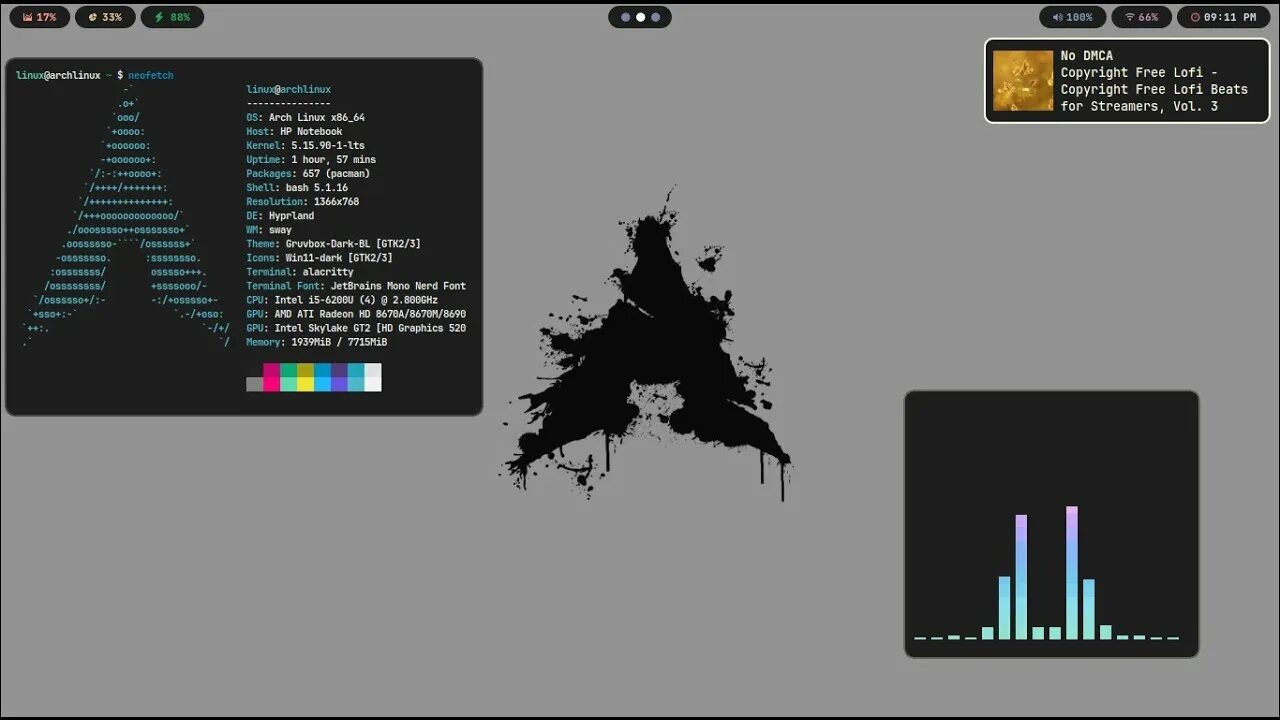The image size is (1280, 720).
Task: Click the 09:11 PM clock module
Action: pos(1223,17)
